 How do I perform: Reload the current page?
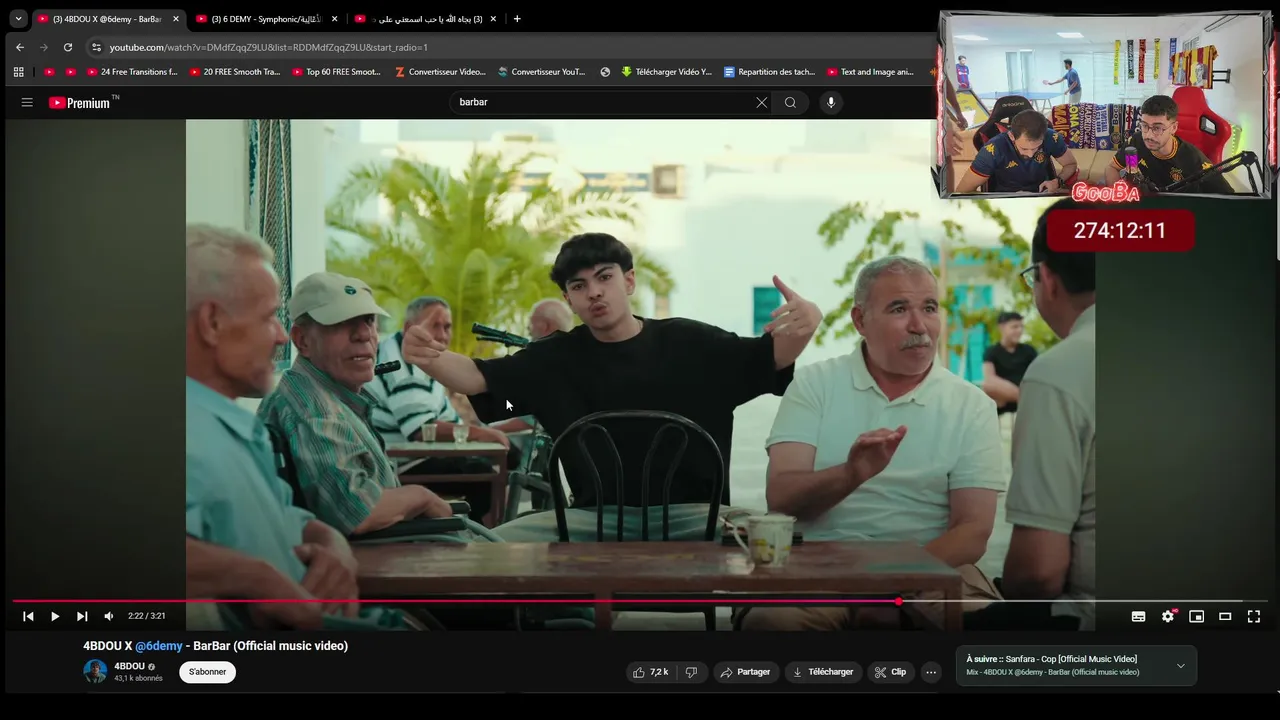click(68, 47)
